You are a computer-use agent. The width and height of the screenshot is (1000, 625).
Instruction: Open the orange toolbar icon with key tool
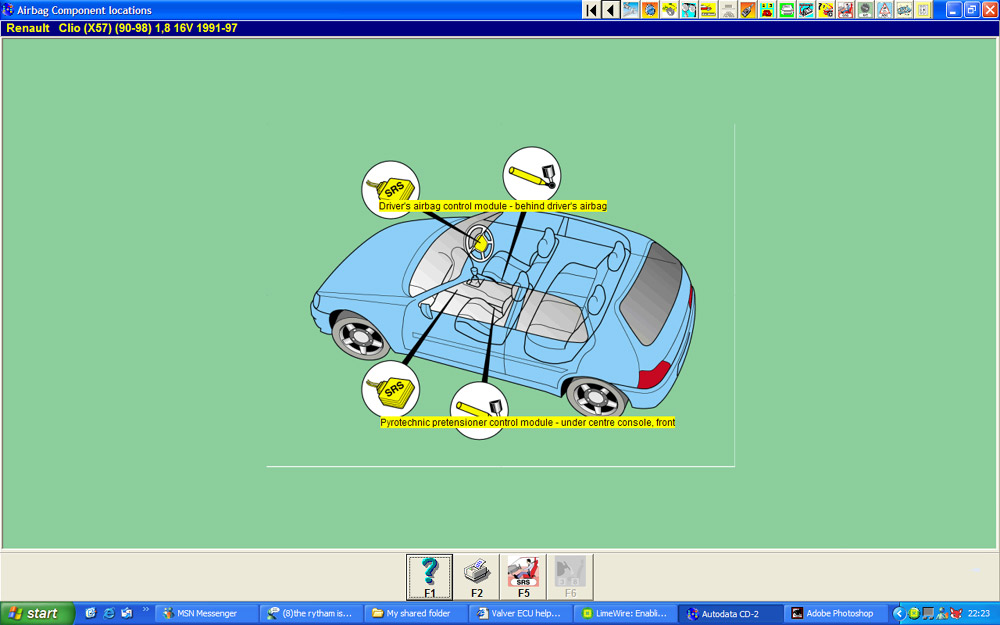click(x=748, y=10)
